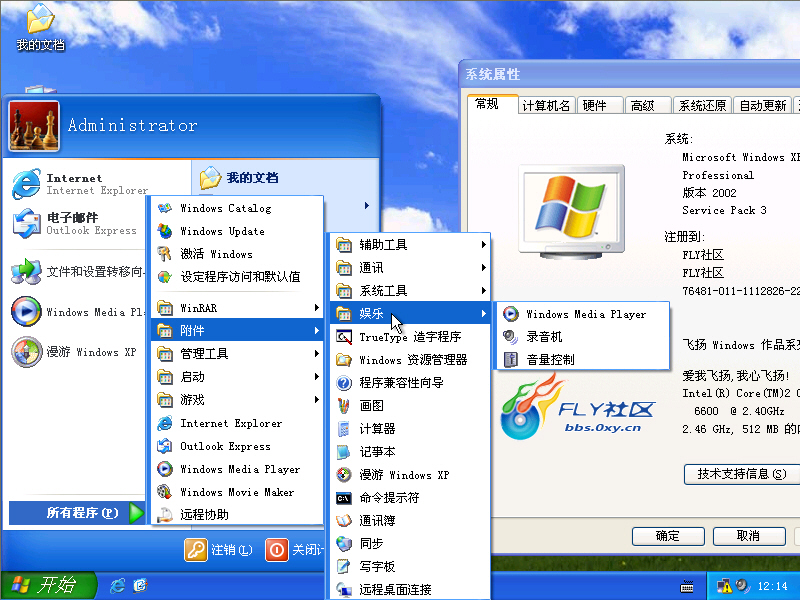Click 所有程序 all programs button
The image size is (800, 600).
tap(77, 513)
